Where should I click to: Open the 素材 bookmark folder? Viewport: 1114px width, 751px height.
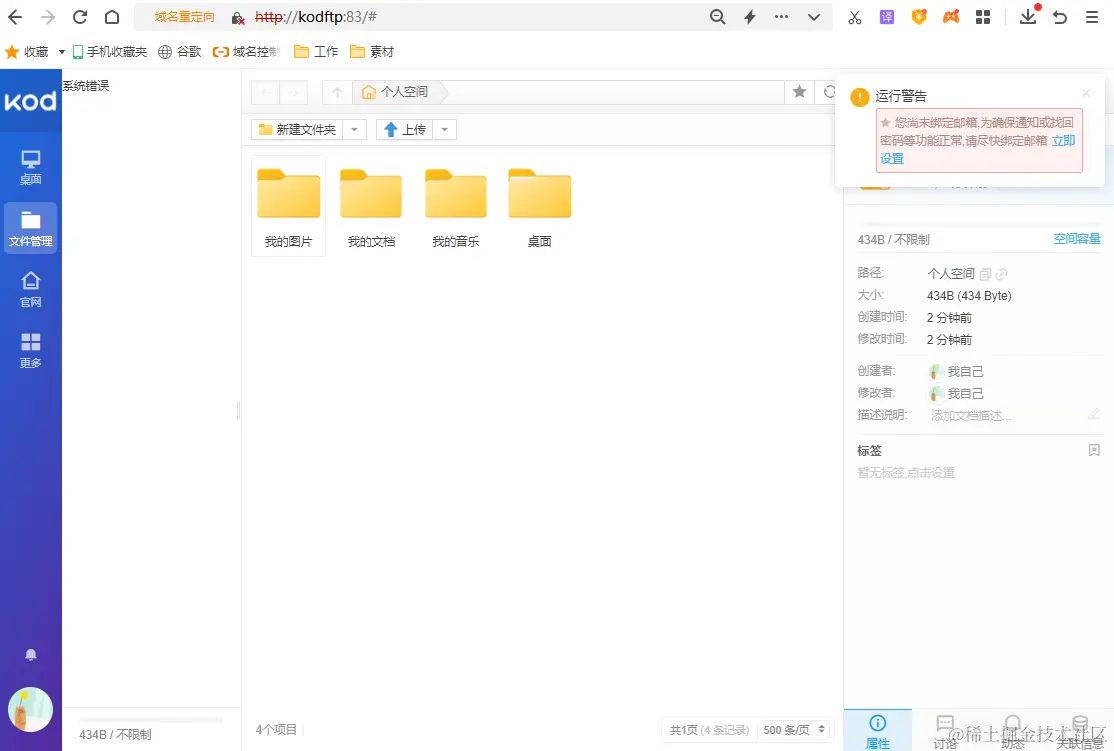(x=372, y=52)
